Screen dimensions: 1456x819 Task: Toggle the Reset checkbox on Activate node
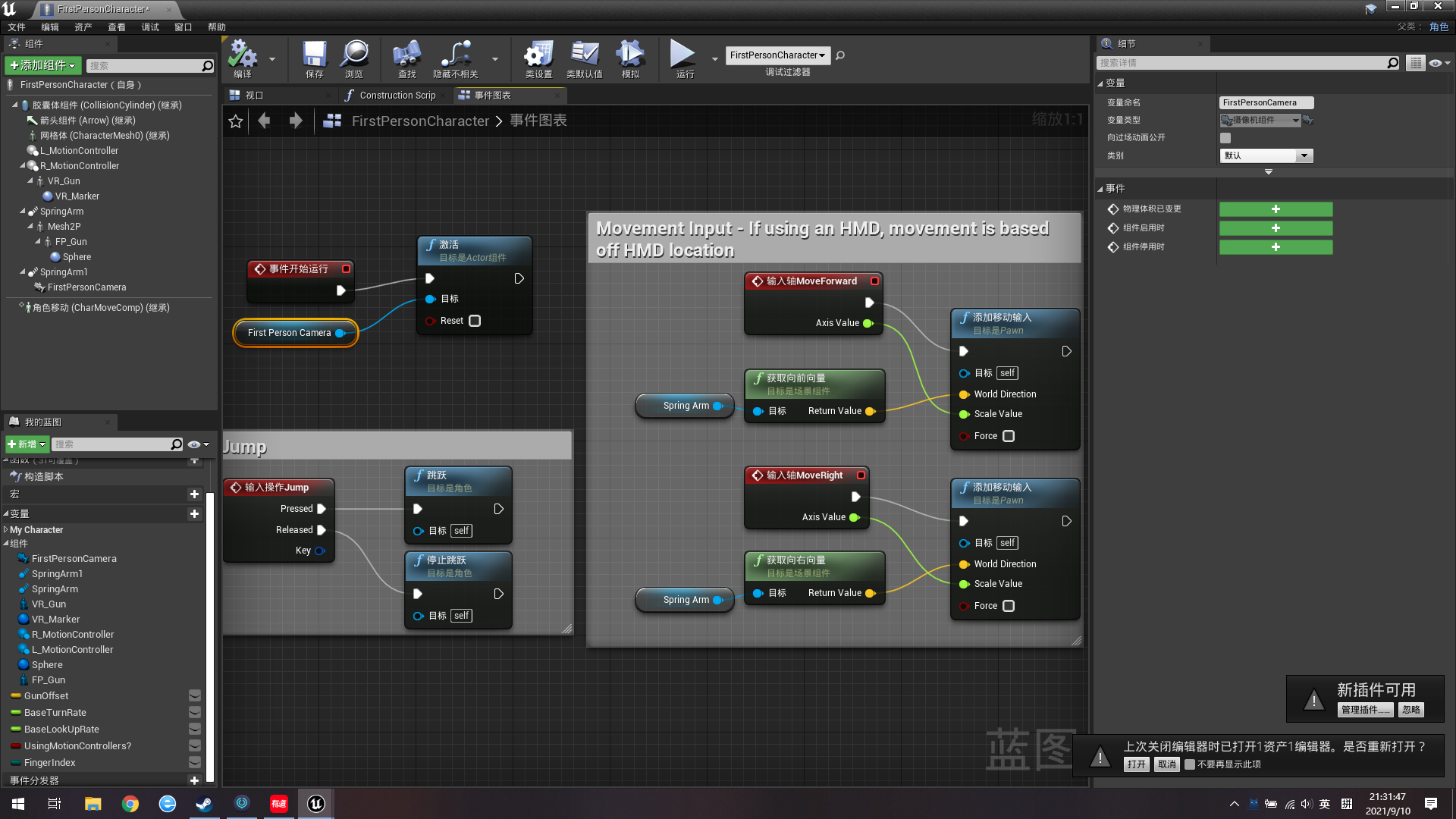(475, 321)
